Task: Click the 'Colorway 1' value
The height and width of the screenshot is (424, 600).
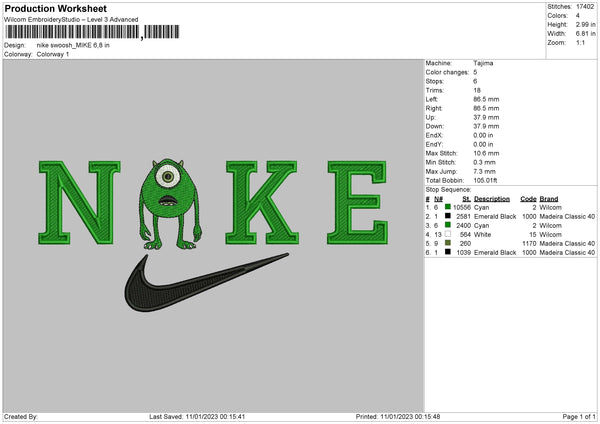Action: point(53,54)
